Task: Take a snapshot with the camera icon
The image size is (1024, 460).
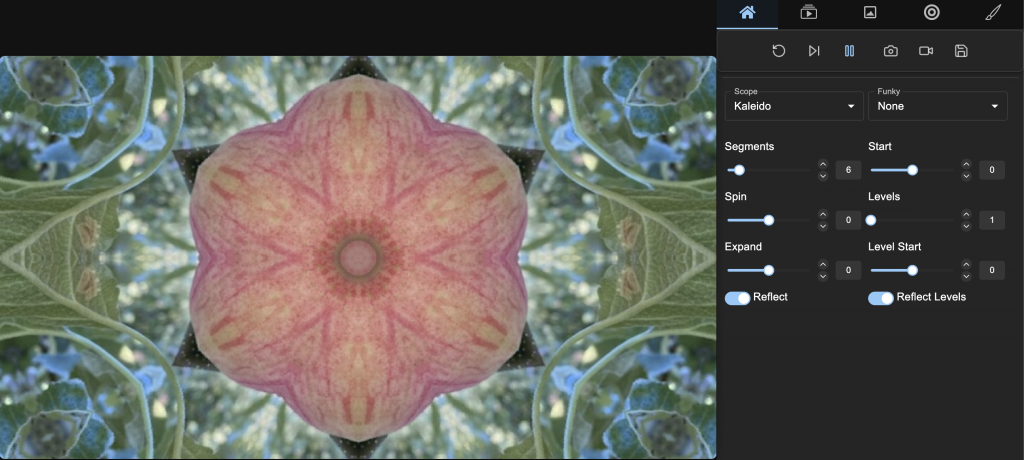Action: [x=890, y=51]
